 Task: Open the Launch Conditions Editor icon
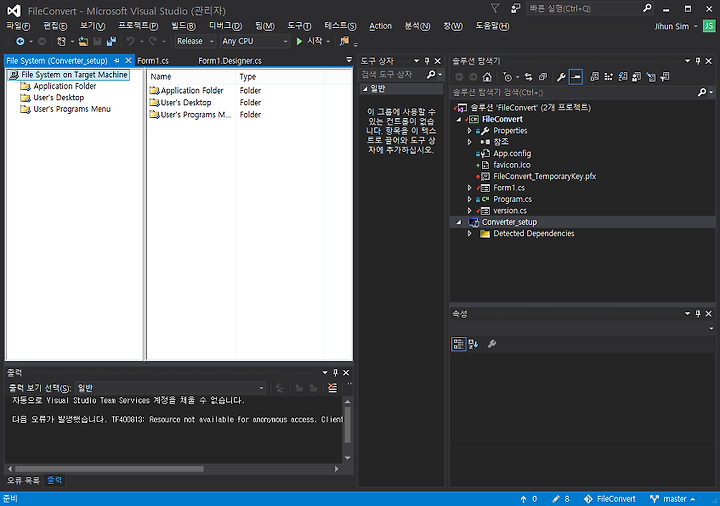pyautogui.click(x=665, y=77)
